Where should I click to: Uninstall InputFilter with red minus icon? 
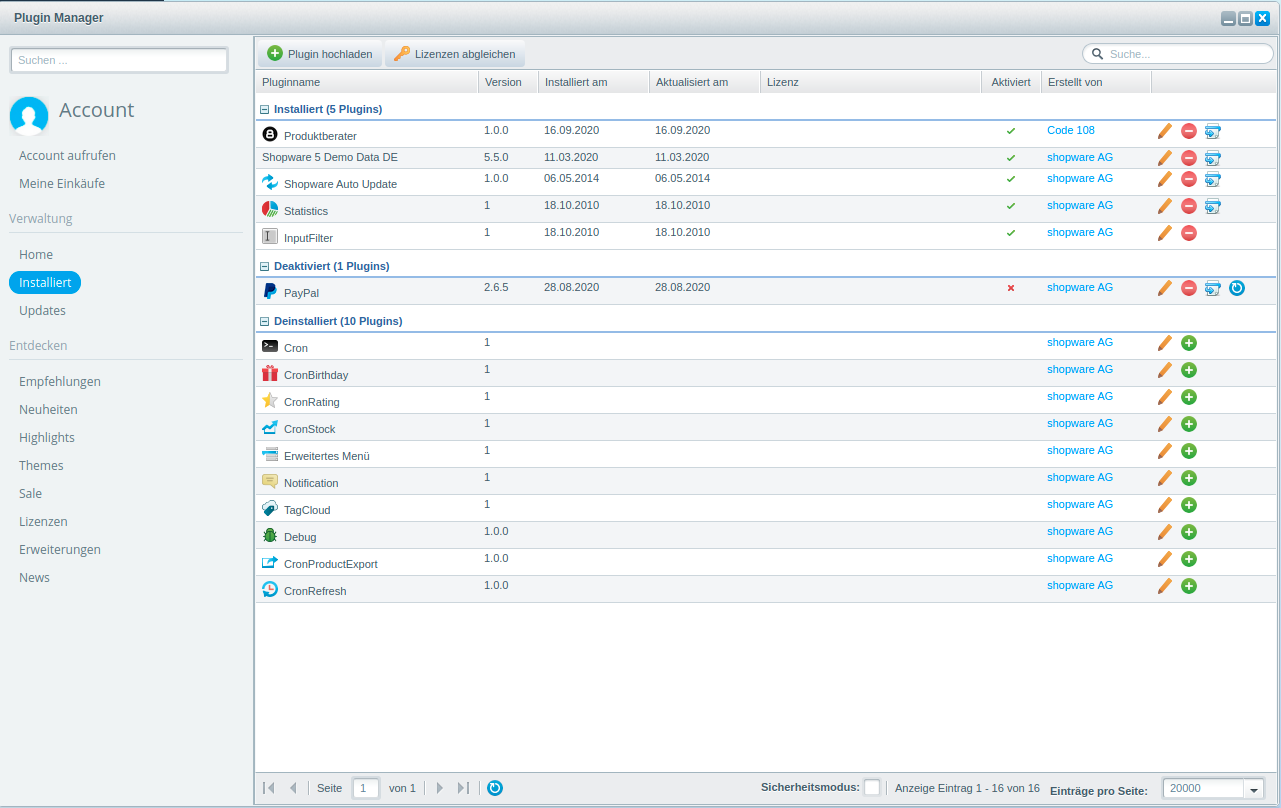pyautogui.click(x=1189, y=233)
